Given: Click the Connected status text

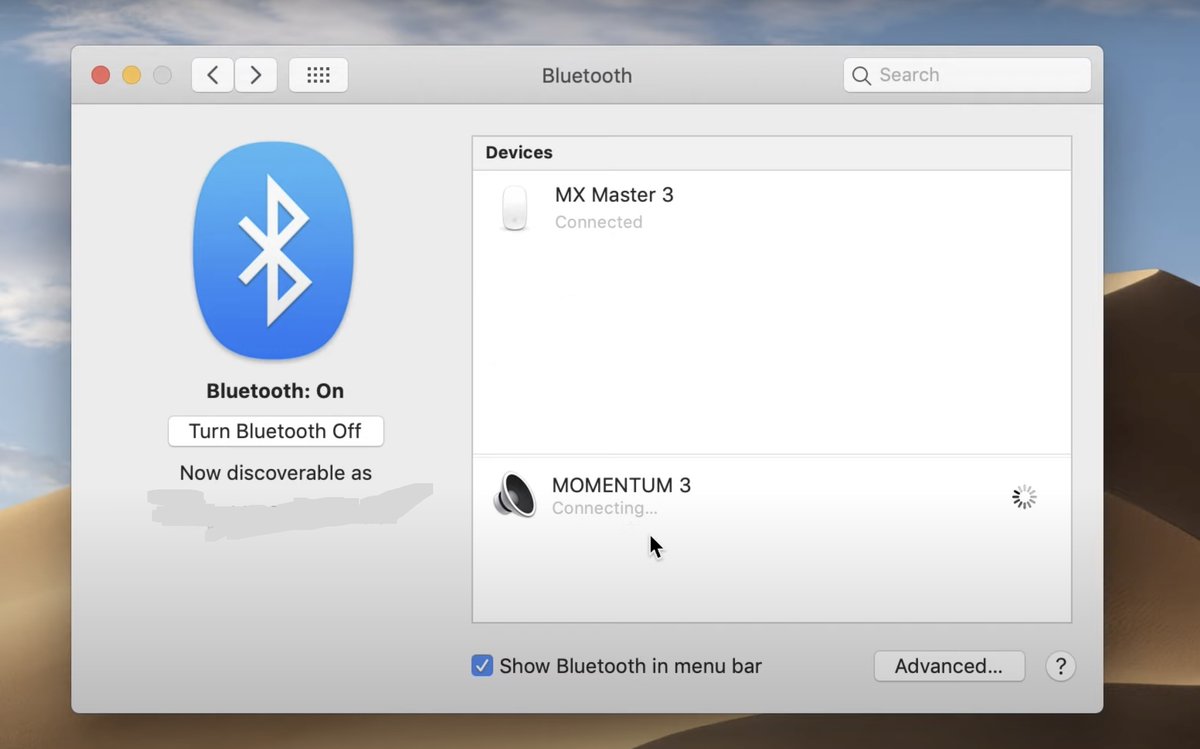Looking at the screenshot, I should point(598,222).
